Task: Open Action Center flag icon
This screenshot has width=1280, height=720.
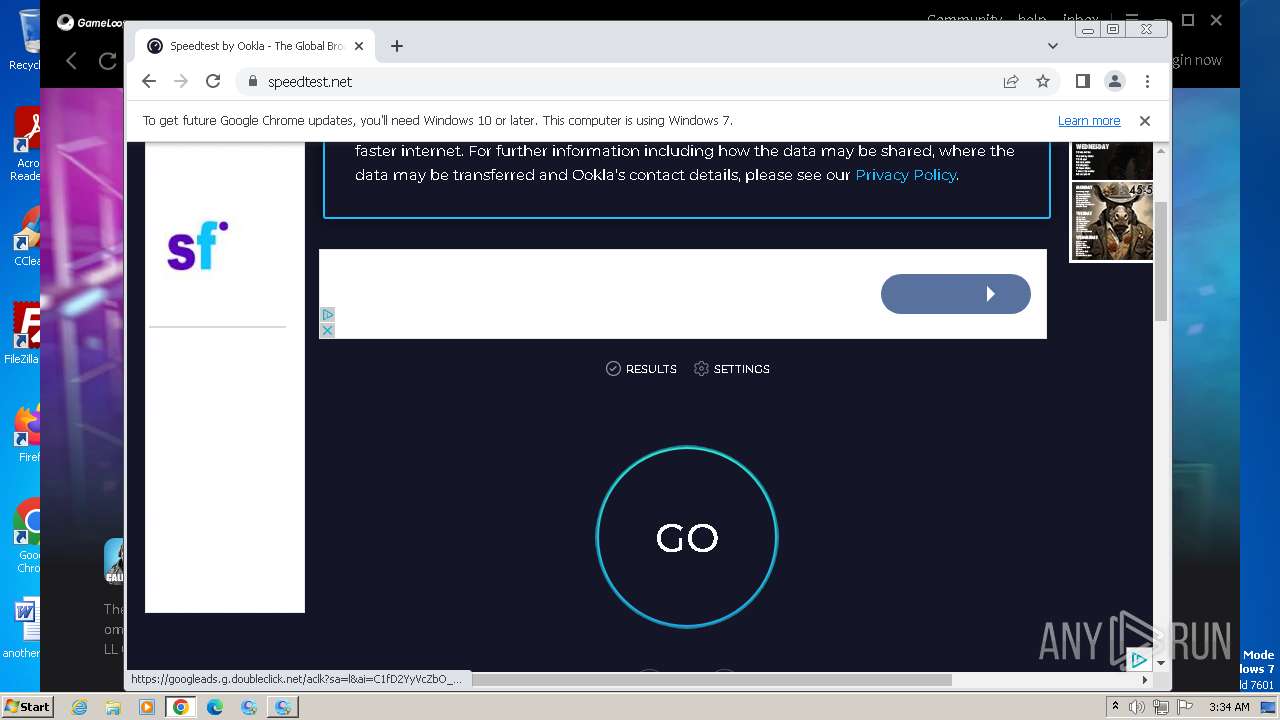Action: pyautogui.click(x=1184, y=707)
